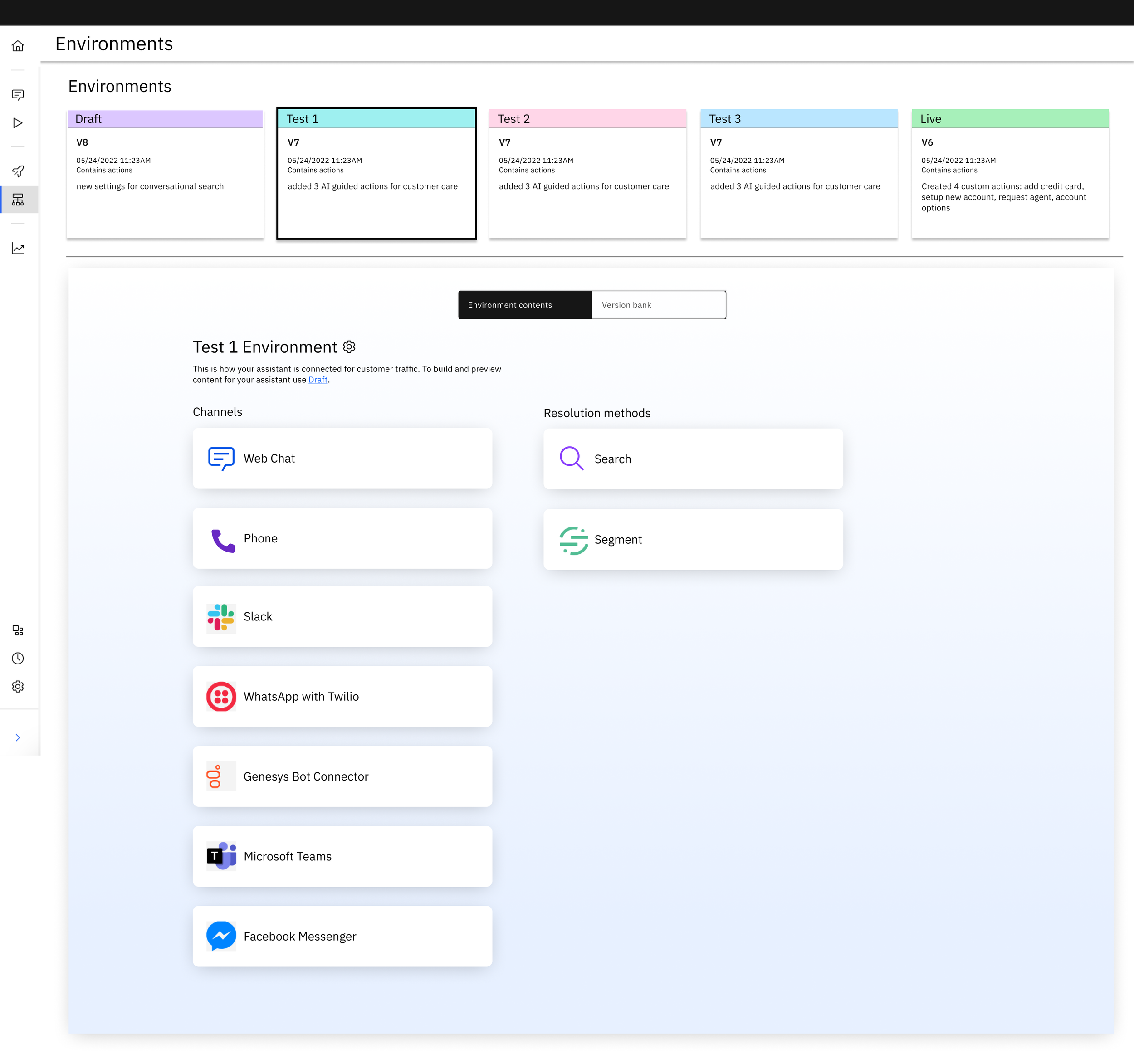Image resolution: width=1134 pixels, height=1064 pixels.
Task: Open the Publish rocket icon
Action: click(x=18, y=171)
